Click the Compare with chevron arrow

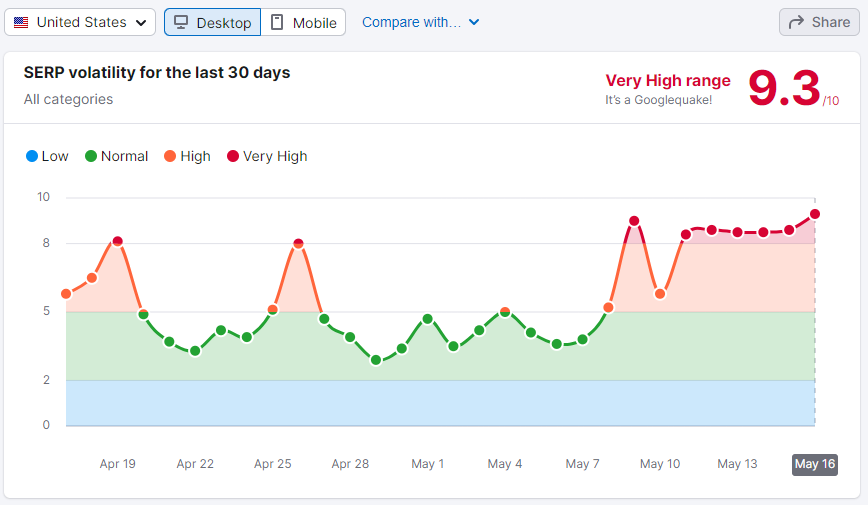[x=474, y=22]
